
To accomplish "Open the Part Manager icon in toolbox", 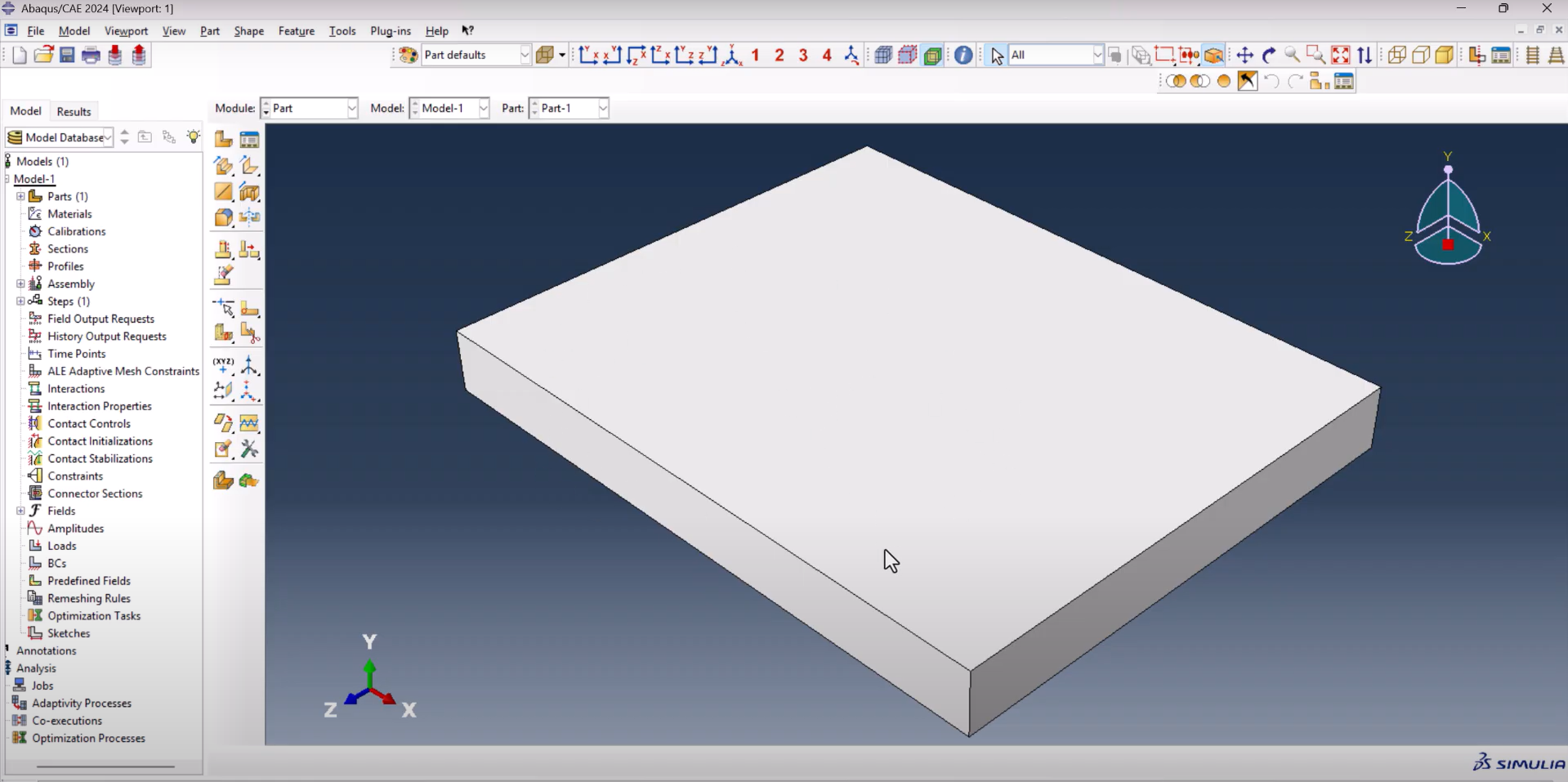I will point(249,139).
